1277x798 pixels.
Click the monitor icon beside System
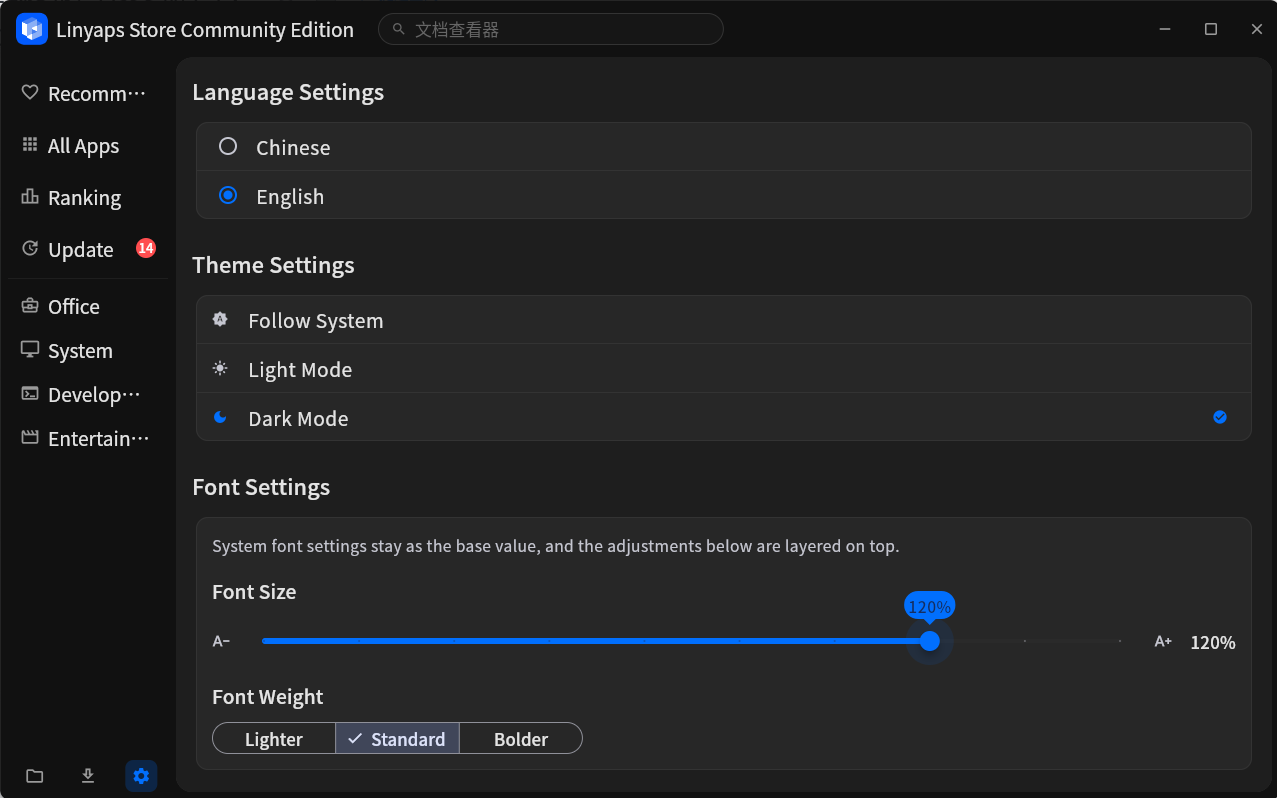coord(30,350)
